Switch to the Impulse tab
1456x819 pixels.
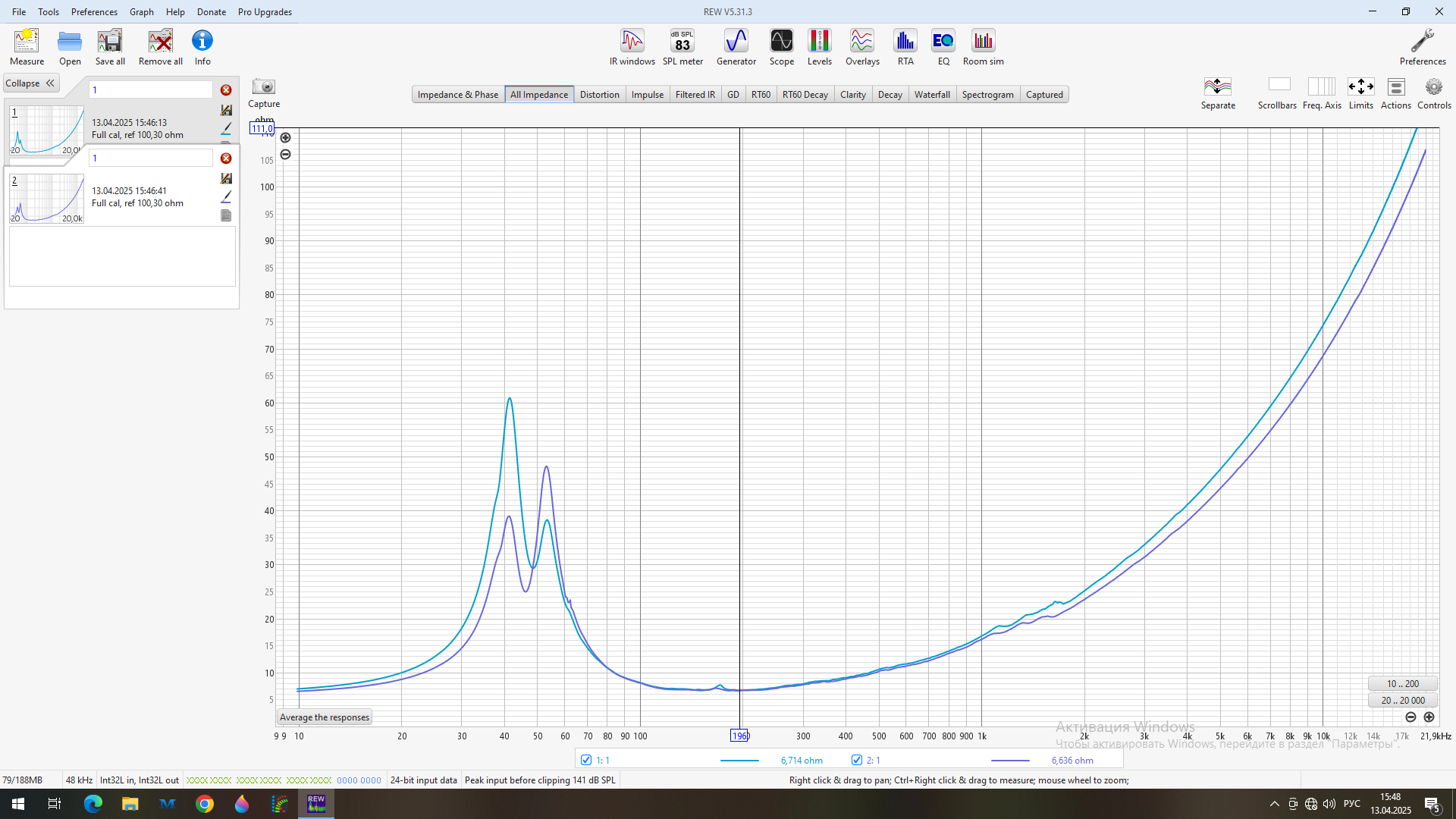pos(648,95)
